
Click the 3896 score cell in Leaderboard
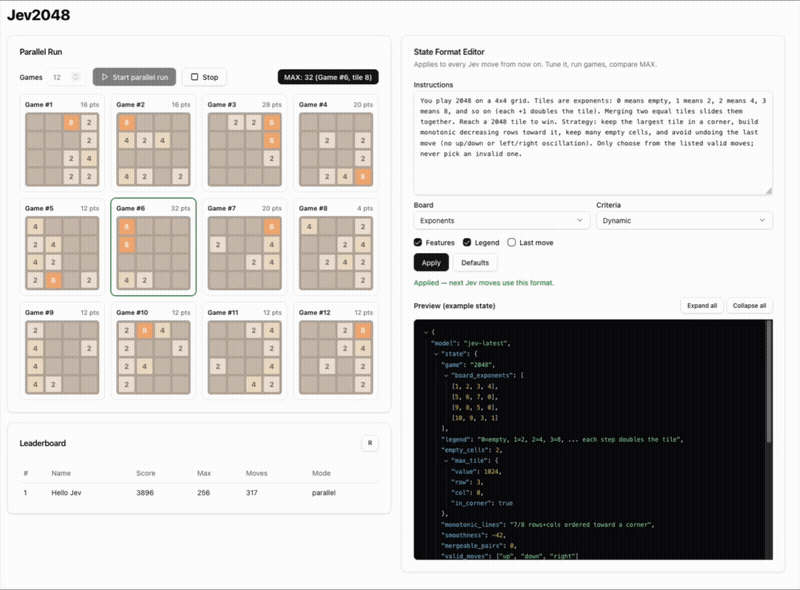pyautogui.click(x=145, y=493)
